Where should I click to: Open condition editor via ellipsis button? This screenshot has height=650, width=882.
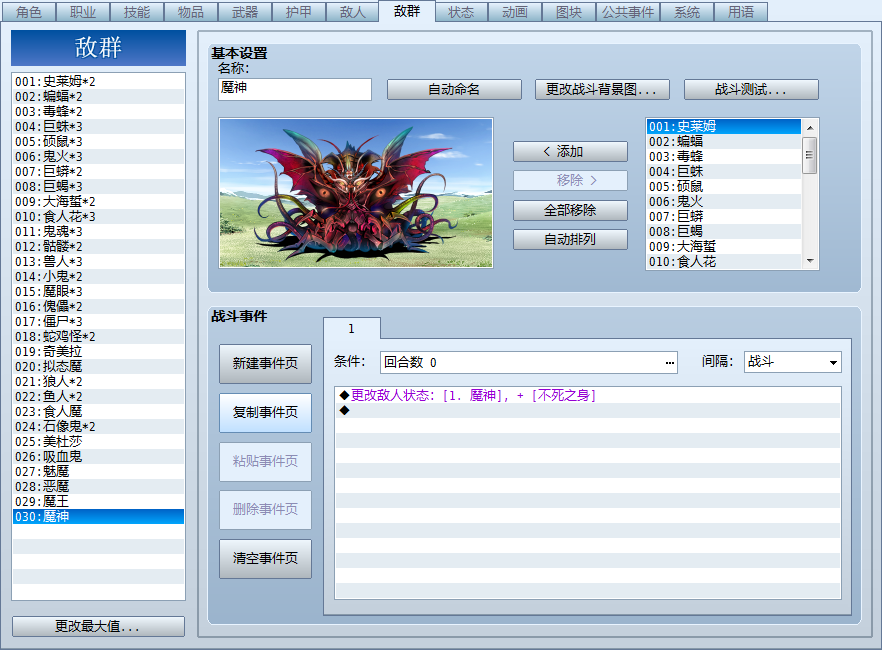coord(669,363)
